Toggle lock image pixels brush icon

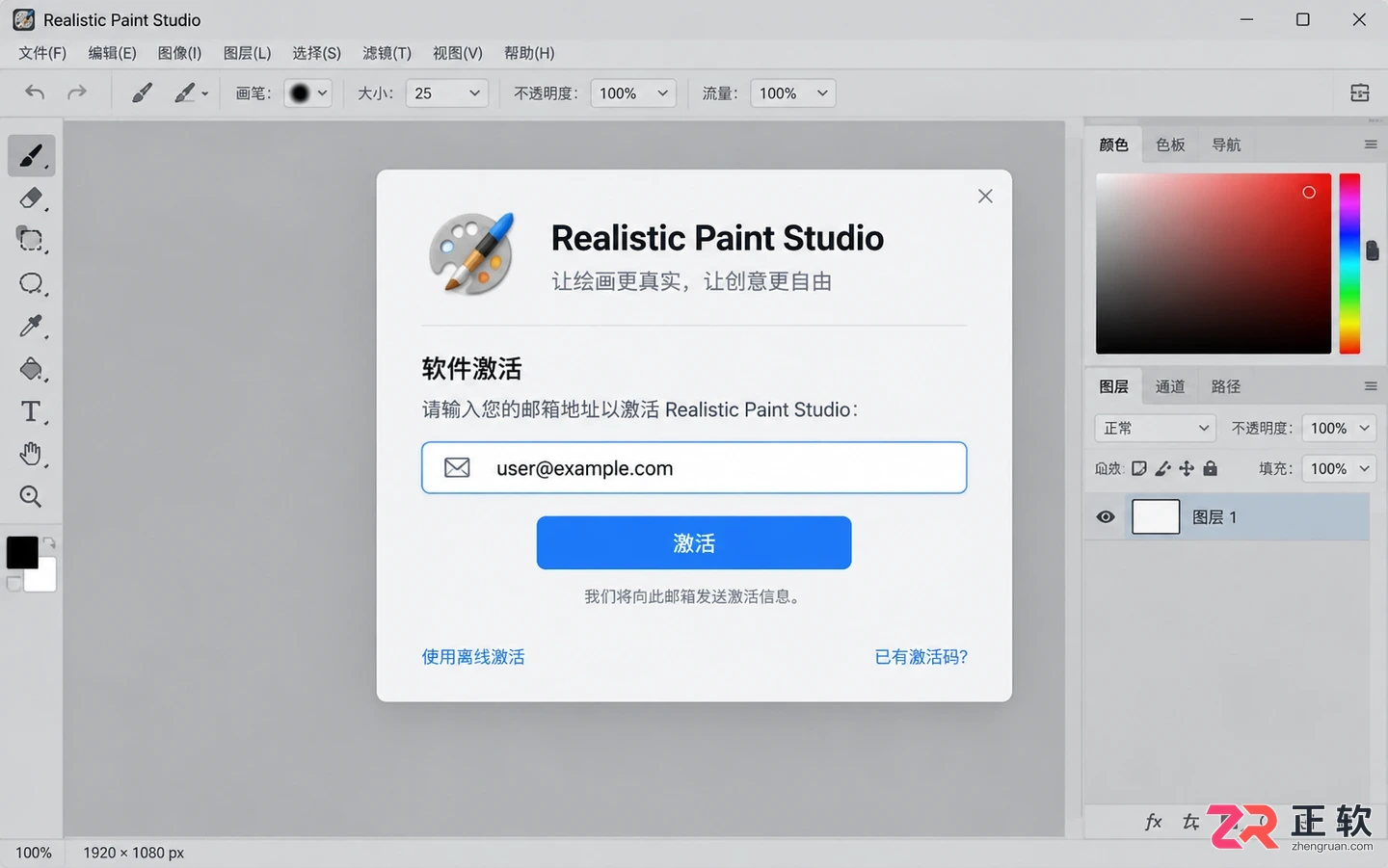1162,468
